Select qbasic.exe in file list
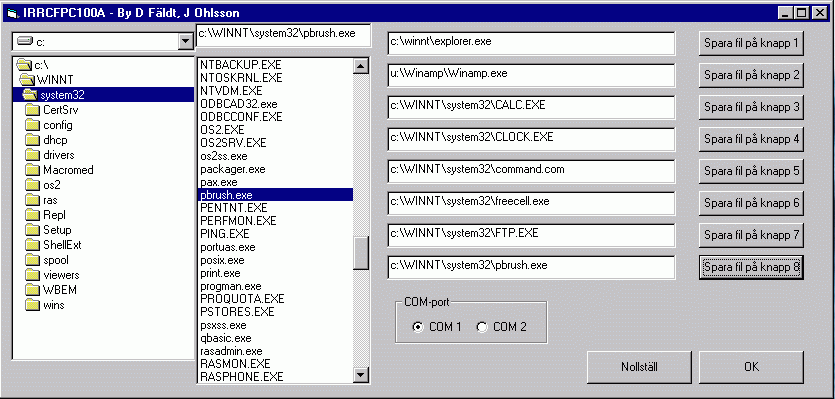 tap(275, 338)
